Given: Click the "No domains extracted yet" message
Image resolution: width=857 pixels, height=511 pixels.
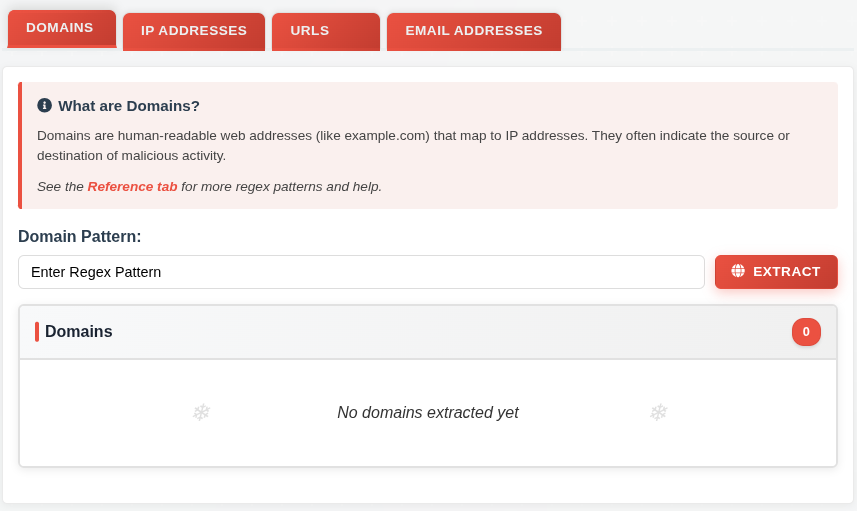Looking at the screenshot, I should pos(427,413).
